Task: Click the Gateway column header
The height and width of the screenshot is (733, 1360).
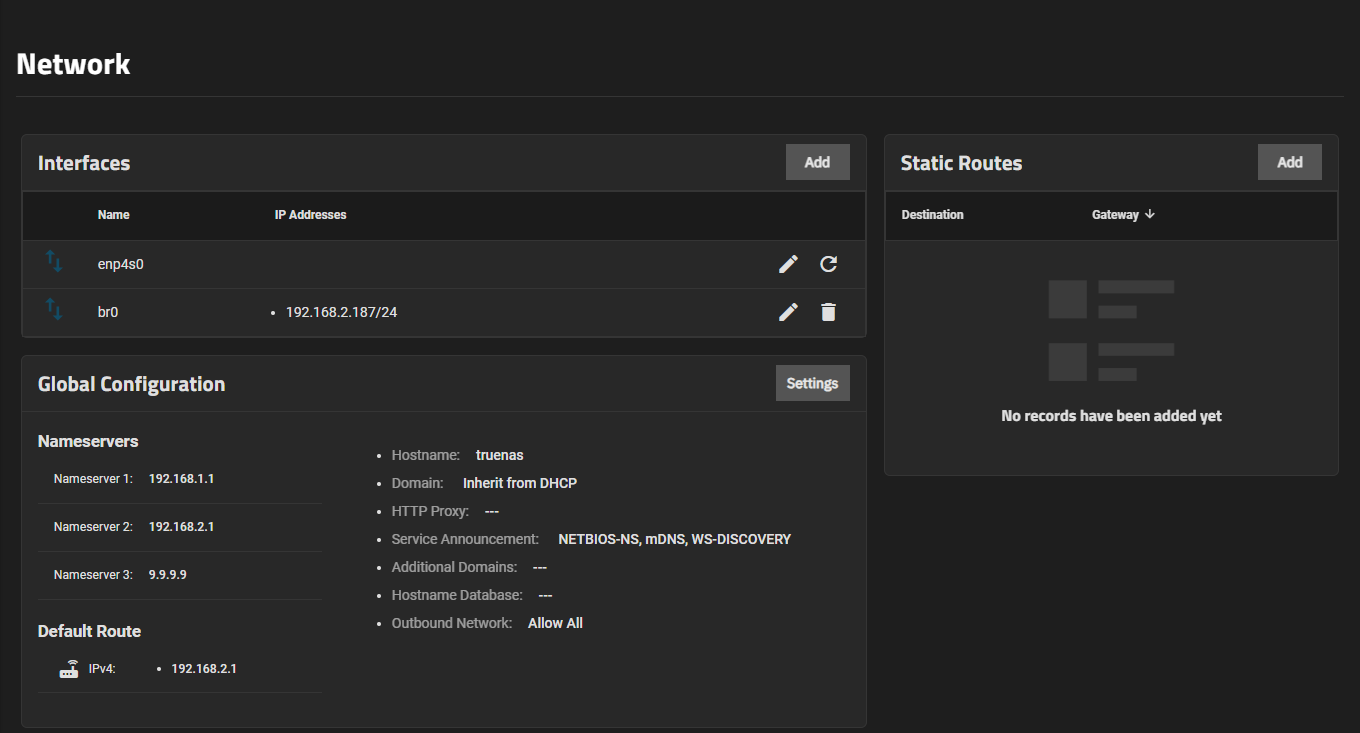Action: point(1115,215)
